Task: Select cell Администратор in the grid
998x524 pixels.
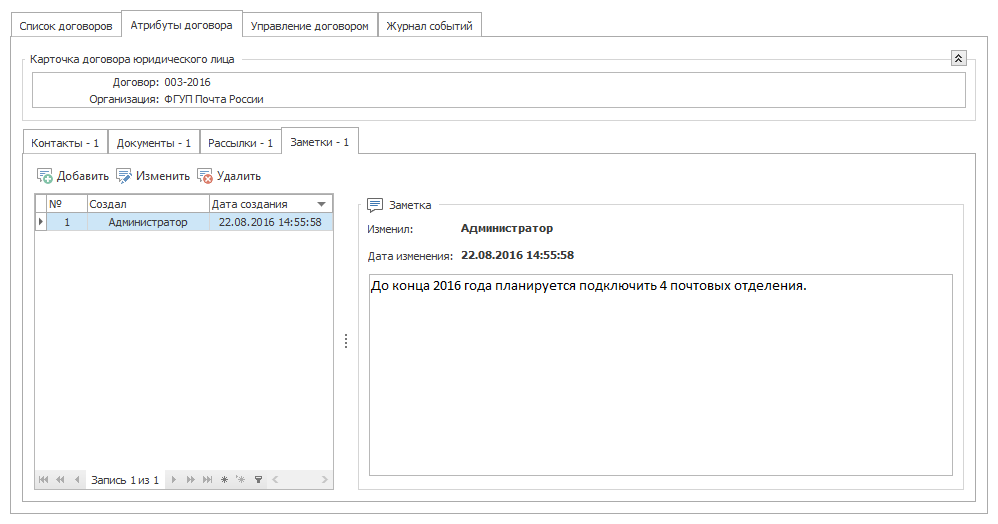Action: pyautogui.click(x=148, y=222)
